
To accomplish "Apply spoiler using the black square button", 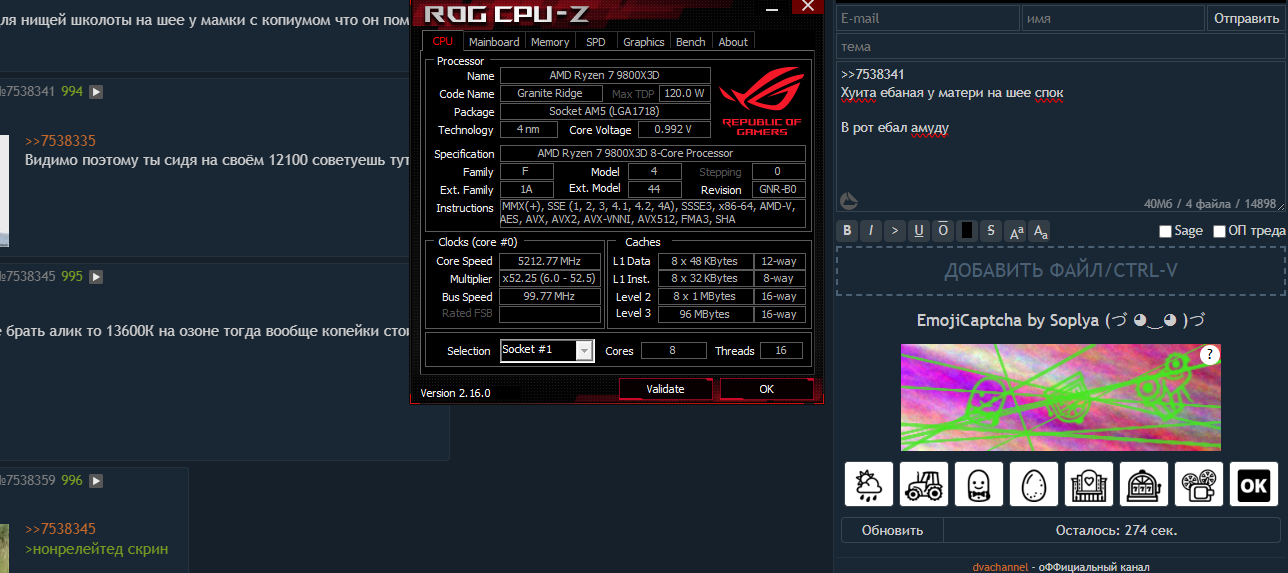I will tap(966, 231).
